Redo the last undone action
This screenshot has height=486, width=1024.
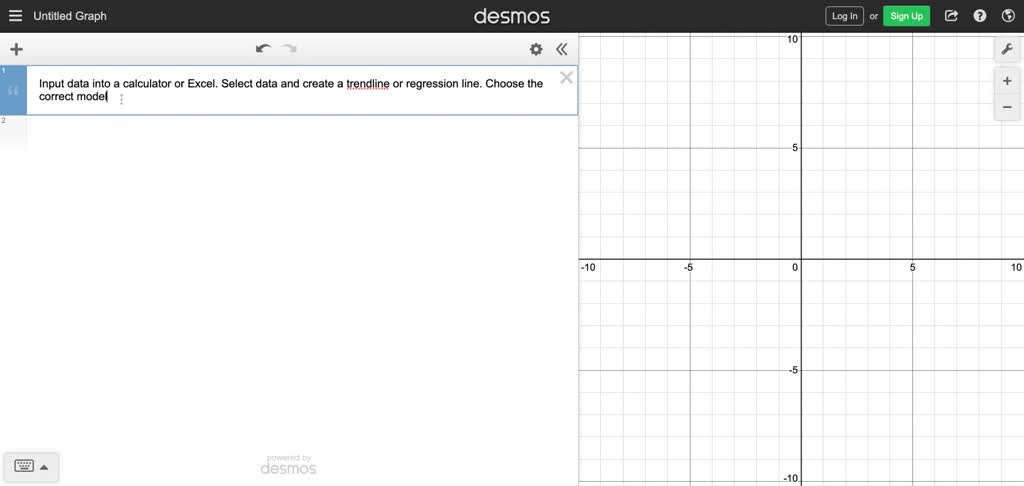click(x=289, y=49)
